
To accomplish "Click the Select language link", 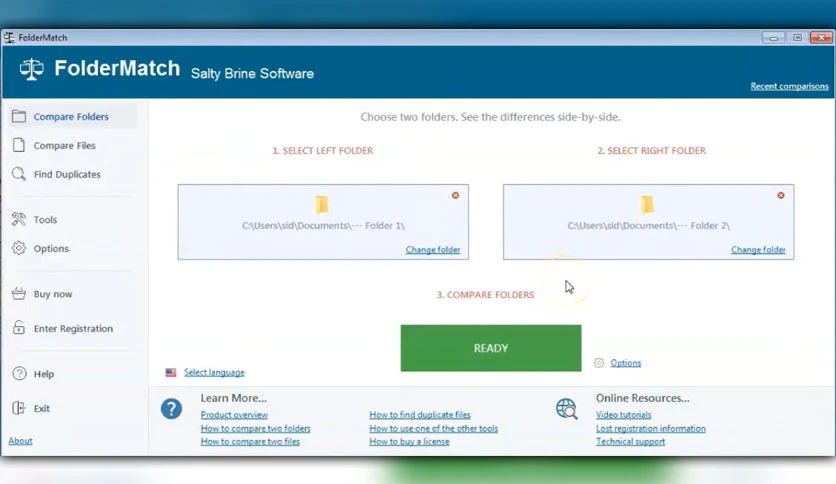I will click(x=214, y=373).
